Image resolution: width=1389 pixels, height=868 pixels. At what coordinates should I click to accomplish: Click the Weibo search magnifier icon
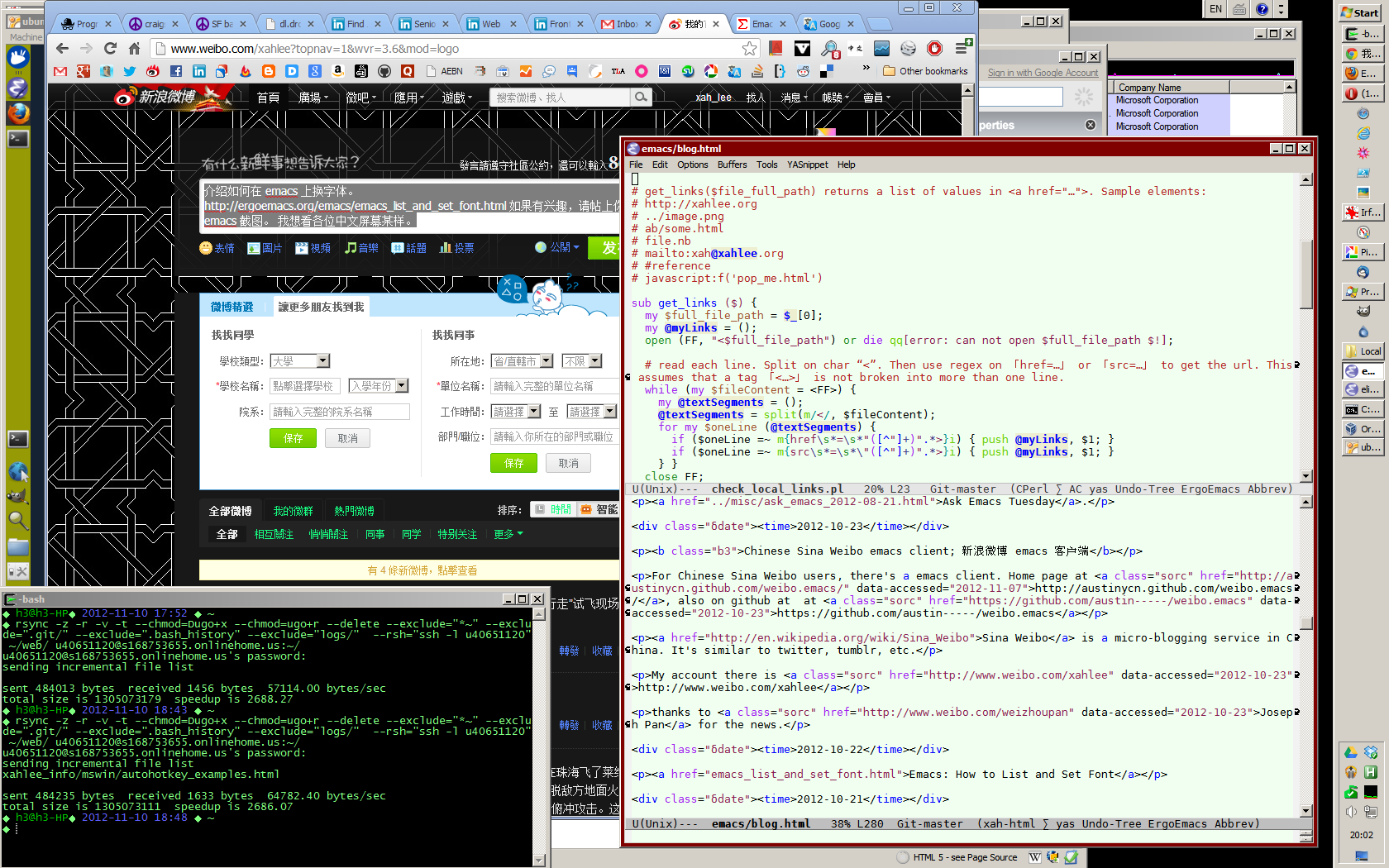[641, 98]
